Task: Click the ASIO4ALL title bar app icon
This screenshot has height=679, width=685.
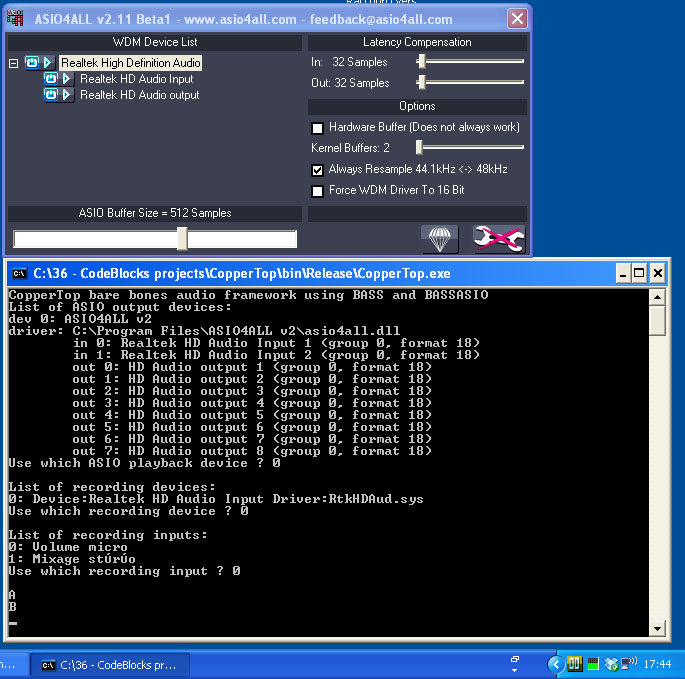Action: coord(15,18)
